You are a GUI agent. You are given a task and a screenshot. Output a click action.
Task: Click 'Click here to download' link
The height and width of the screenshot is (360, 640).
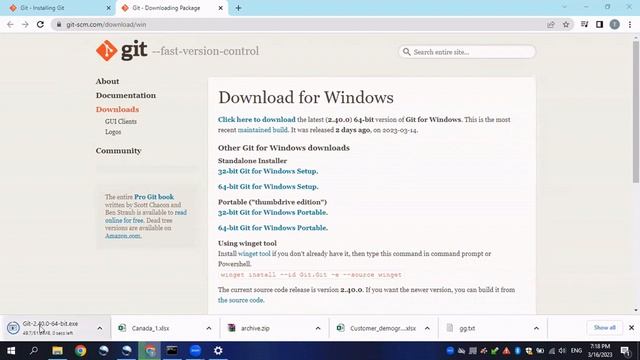[256, 120]
